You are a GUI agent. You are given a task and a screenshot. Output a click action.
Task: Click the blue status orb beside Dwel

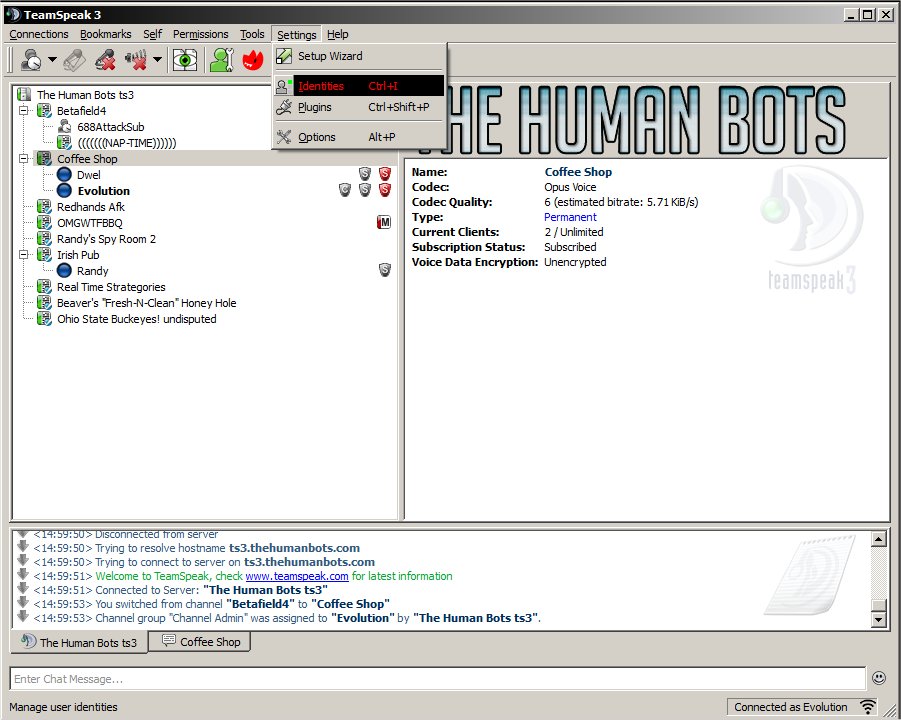(x=64, y=175)
